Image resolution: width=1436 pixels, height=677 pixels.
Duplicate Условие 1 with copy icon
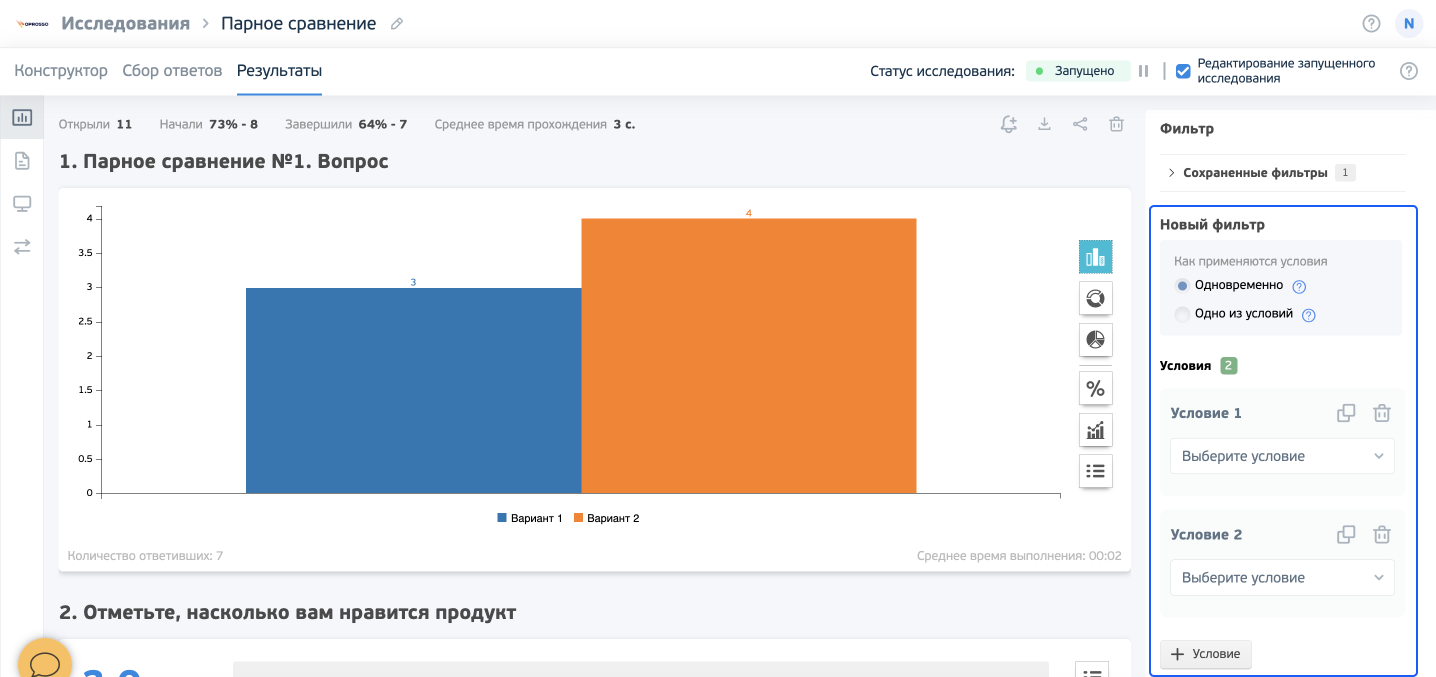click(x=1346, y=413)
